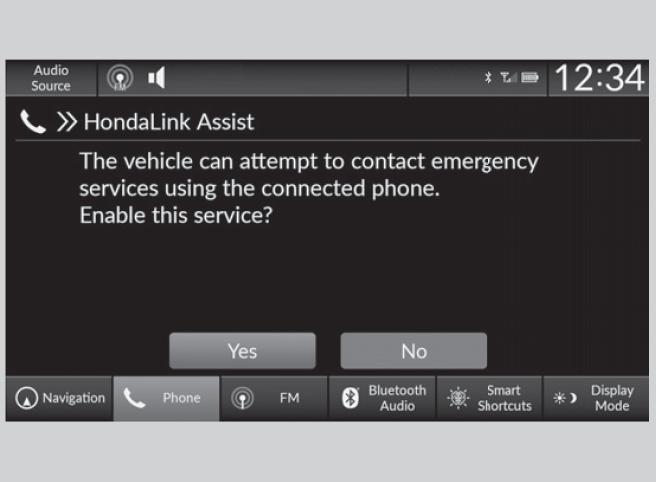Tap No to decline emergency service
Image resolution: width=657 pixels, height=482 pixels.
click(414, 351)
